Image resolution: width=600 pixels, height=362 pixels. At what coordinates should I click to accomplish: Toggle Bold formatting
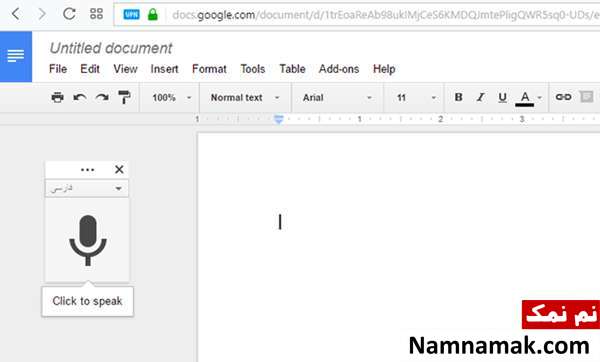point(458,98)
